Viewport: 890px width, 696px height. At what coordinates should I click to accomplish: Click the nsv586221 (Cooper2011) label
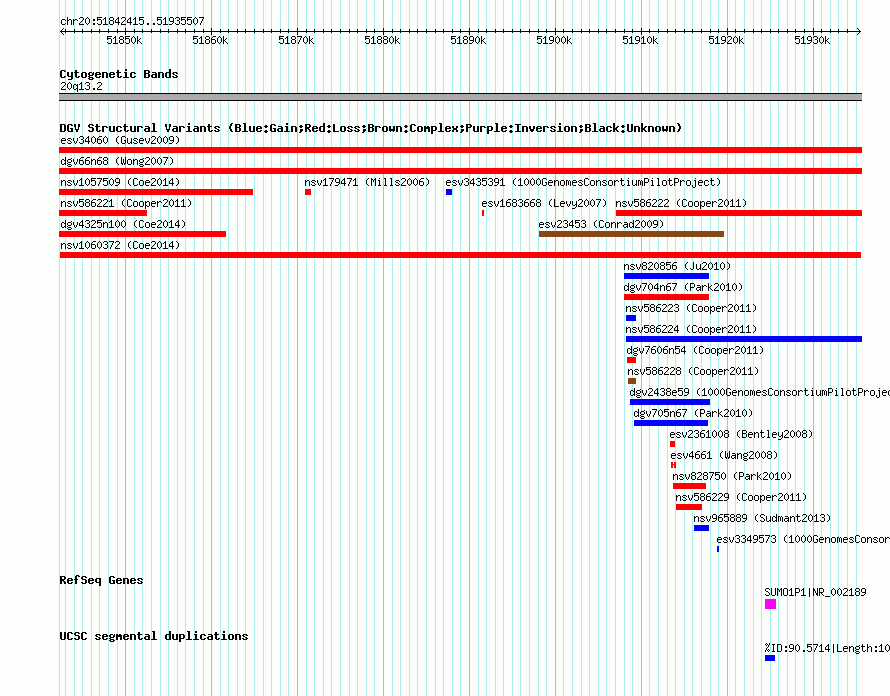tap(126, 203)
